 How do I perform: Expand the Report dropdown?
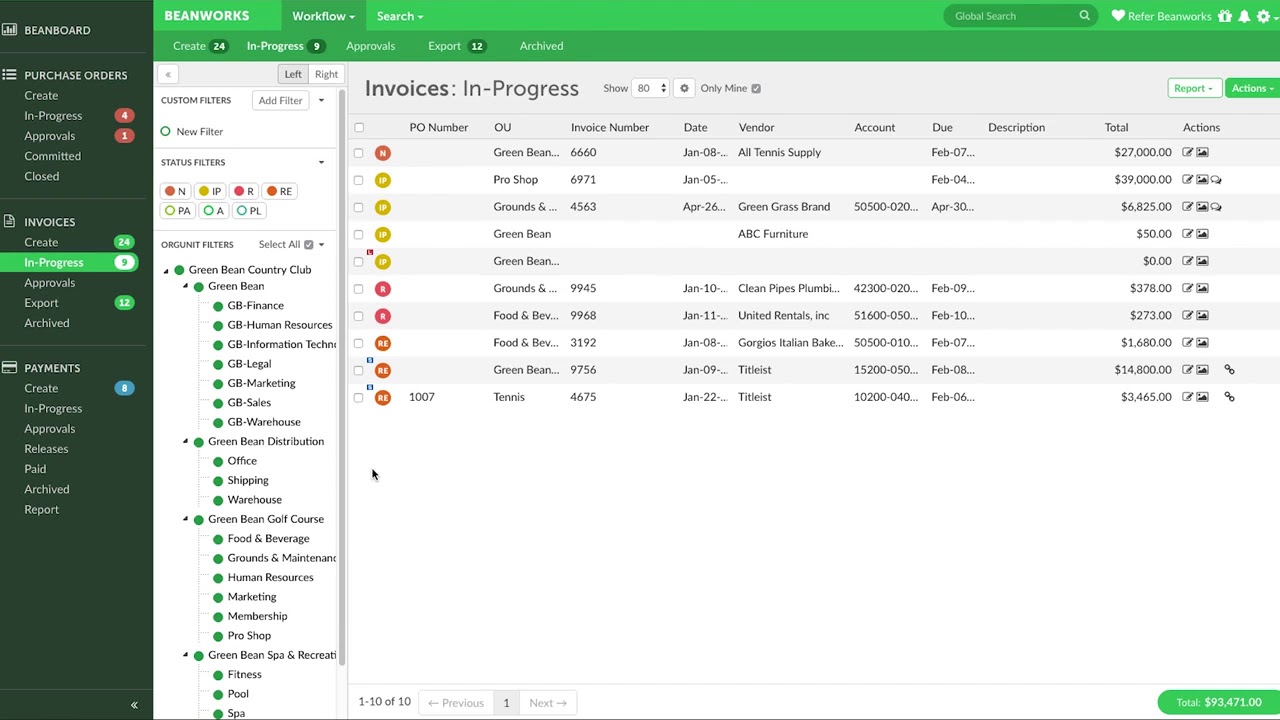(x=1194, y=88)
